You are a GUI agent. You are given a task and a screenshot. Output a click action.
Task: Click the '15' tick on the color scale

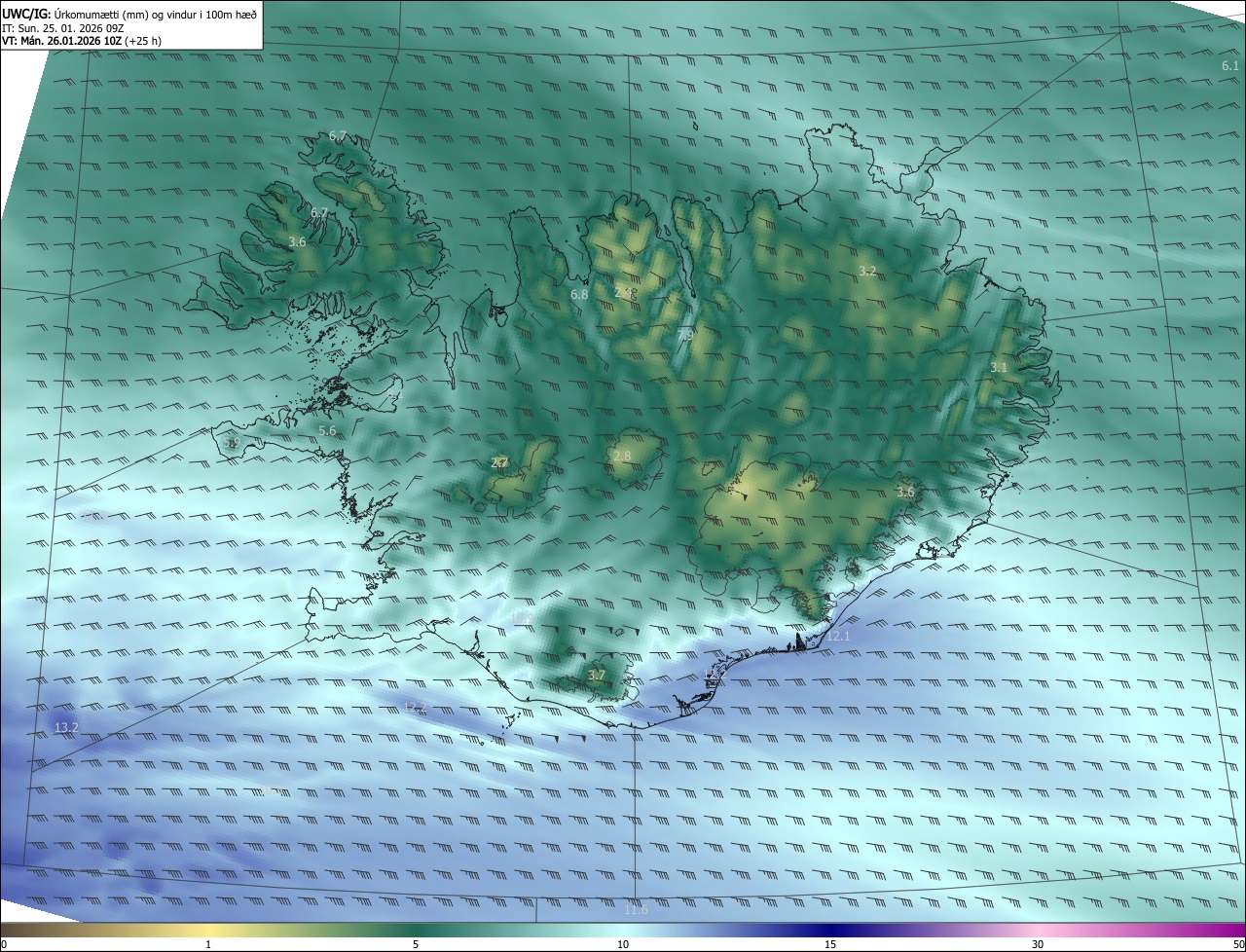click(830, 944)
